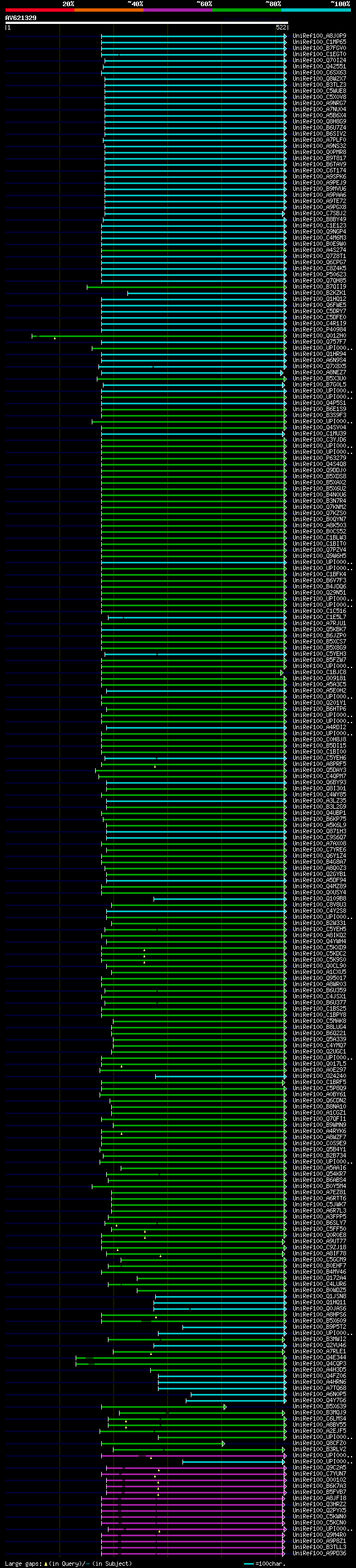356x1568 pixels.
Task: Open hit UniRef100_Q9NGP4
Action: 319,232
